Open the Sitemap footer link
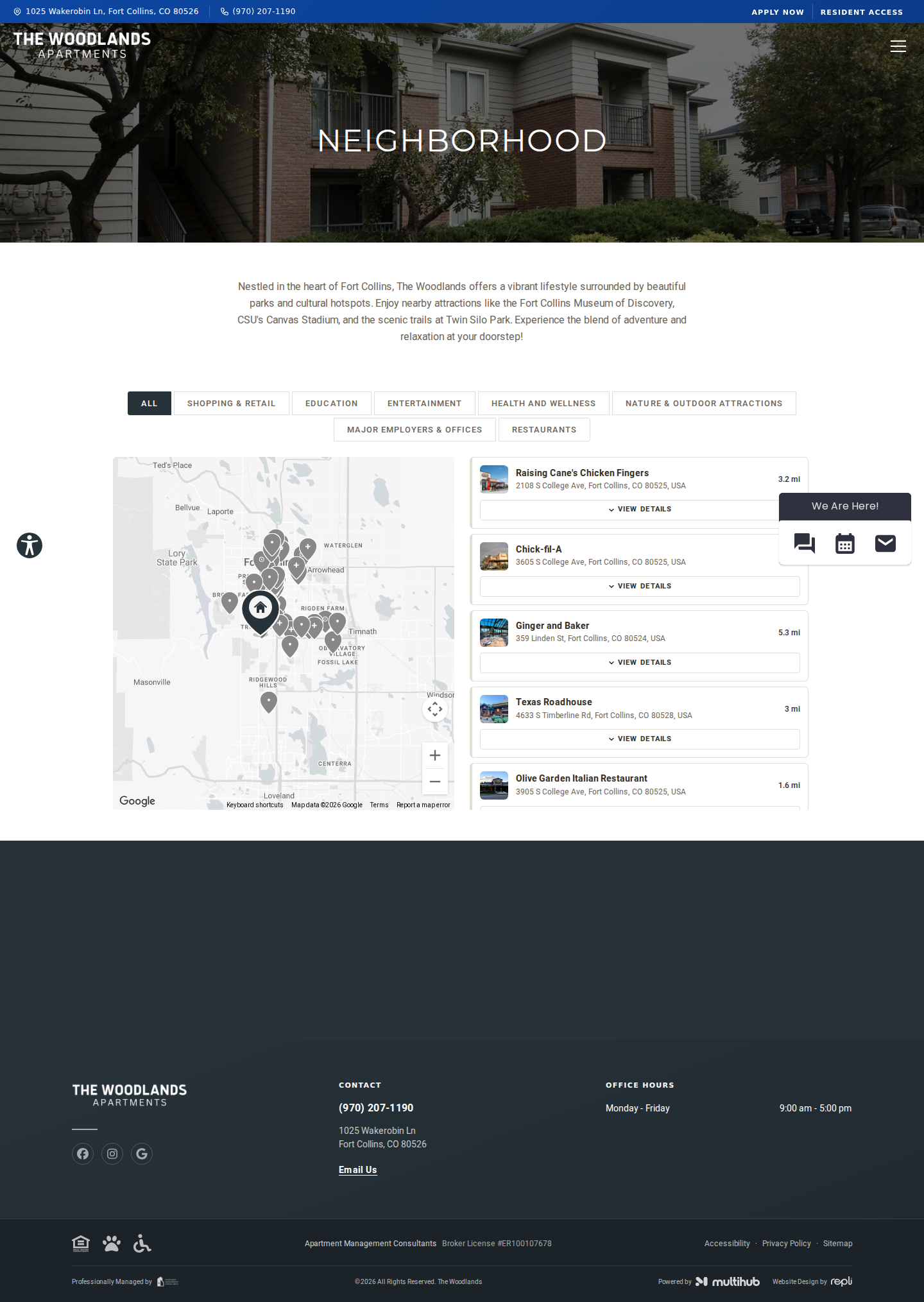The height and width of the screenshot is (1302, 924). [838, 1244]
